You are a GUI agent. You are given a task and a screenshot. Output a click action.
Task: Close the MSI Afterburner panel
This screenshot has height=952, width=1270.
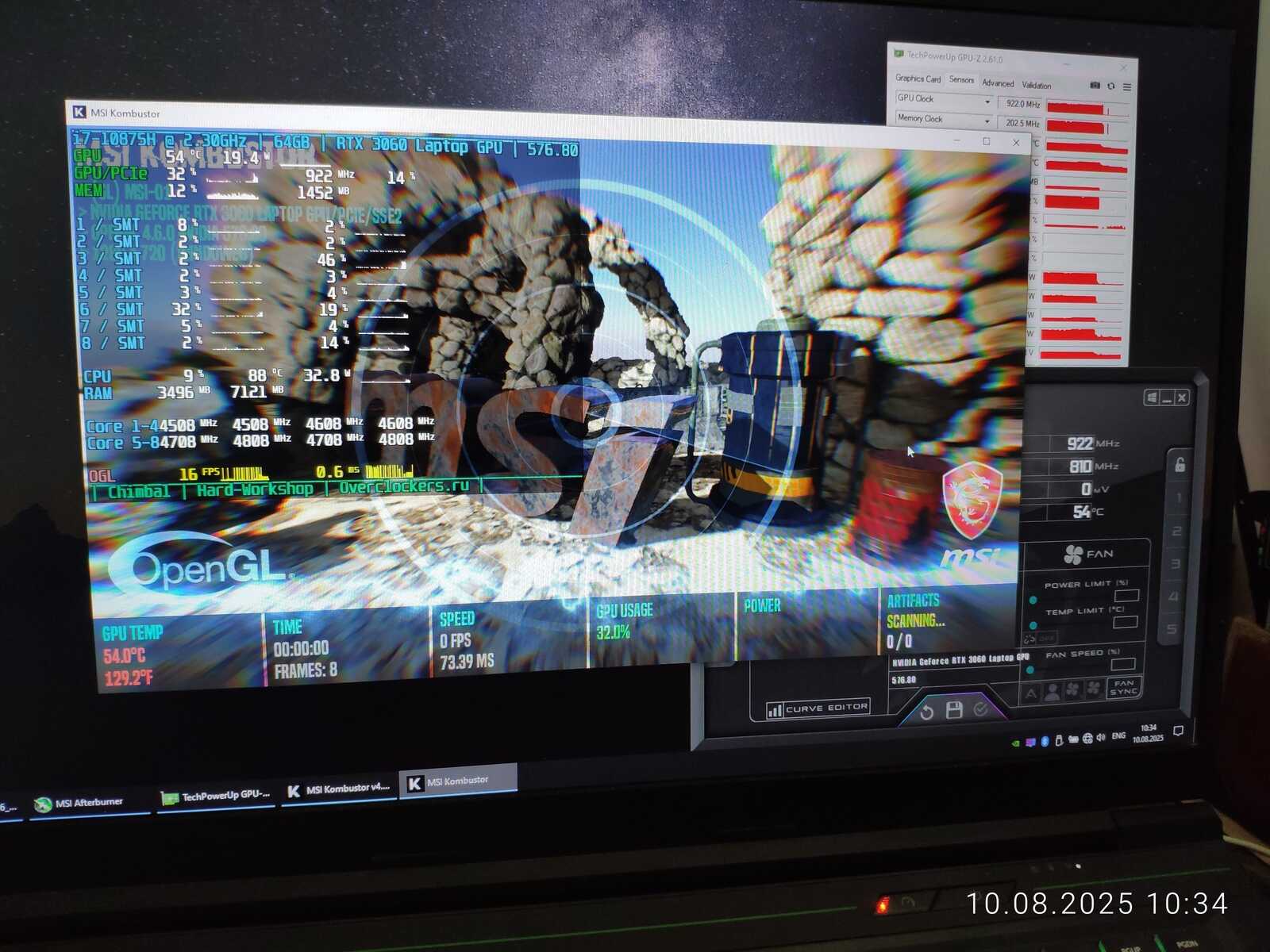coord(1182,398)
